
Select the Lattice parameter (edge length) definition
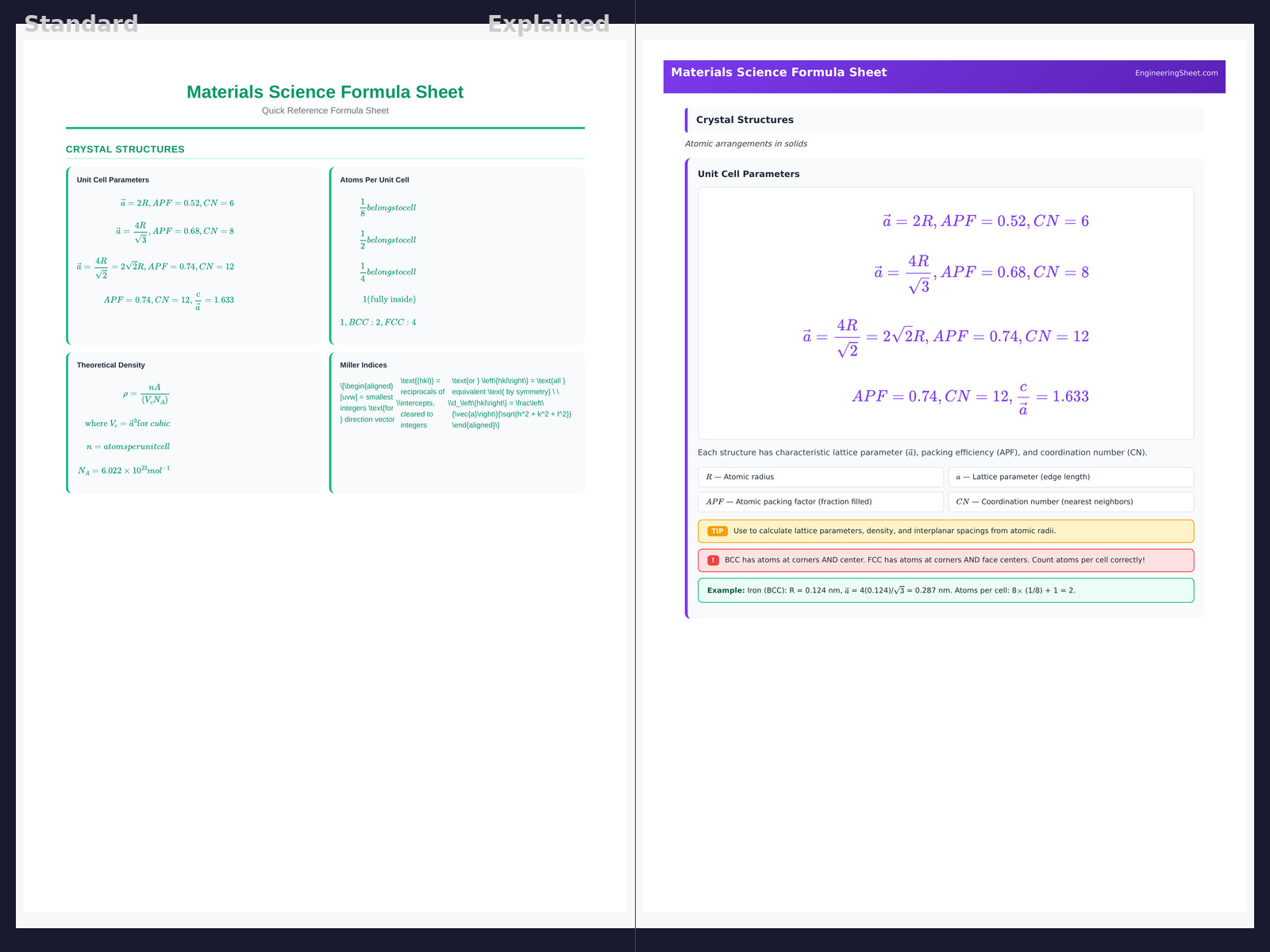1070,477
